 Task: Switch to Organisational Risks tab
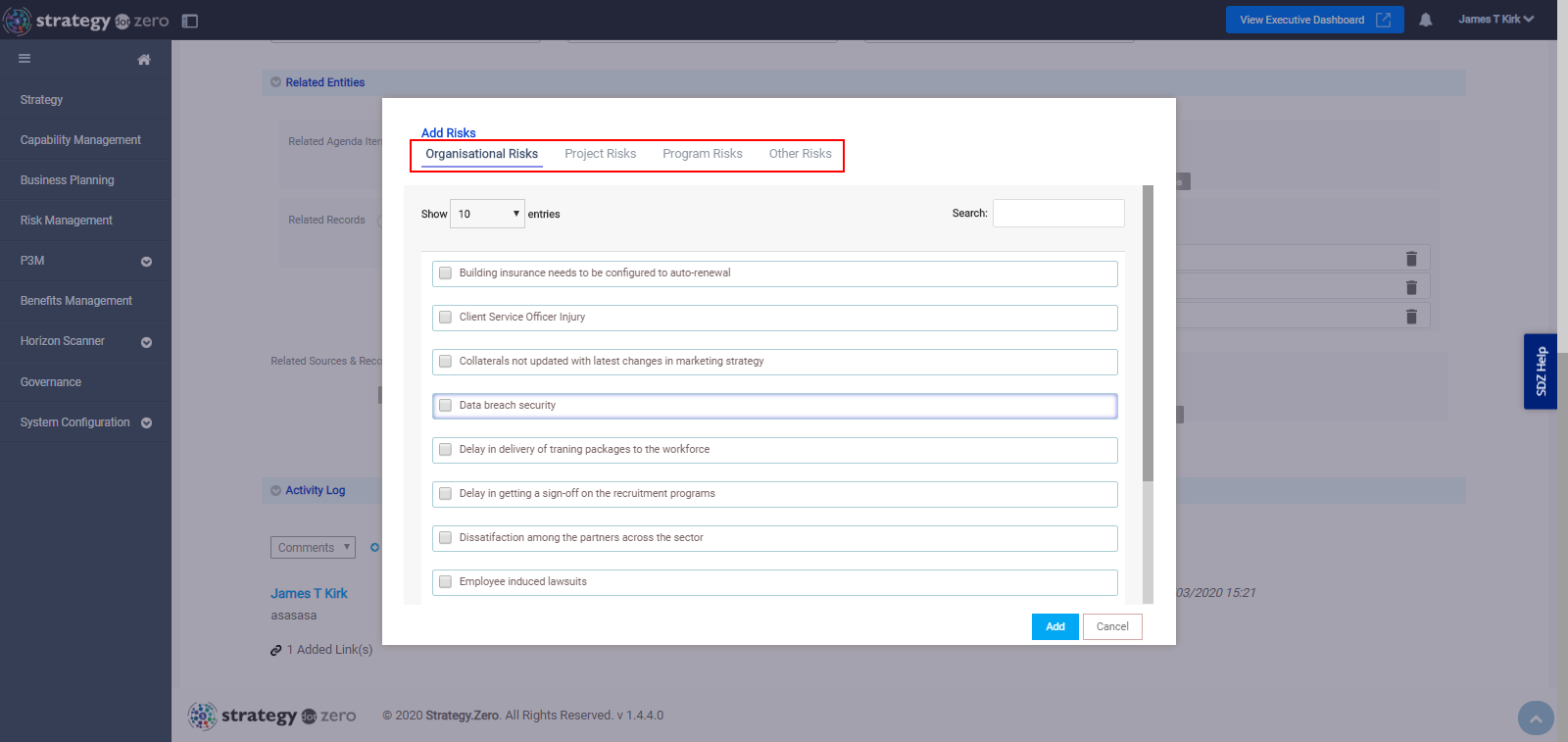[481, 154]
